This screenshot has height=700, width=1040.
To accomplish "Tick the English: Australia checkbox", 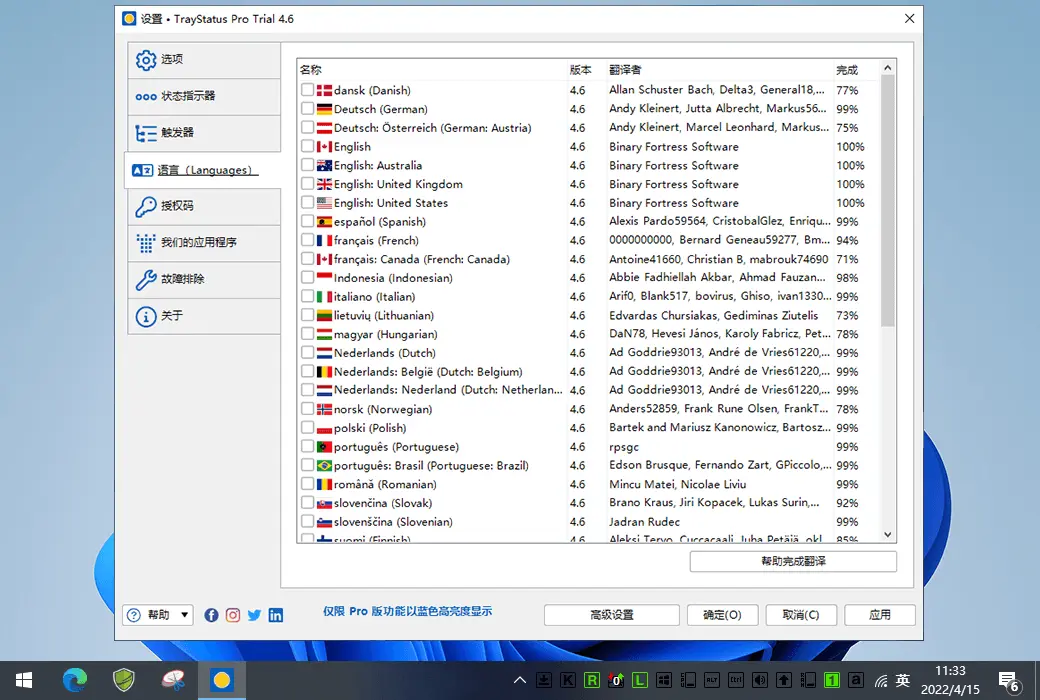I will point(307,165).
